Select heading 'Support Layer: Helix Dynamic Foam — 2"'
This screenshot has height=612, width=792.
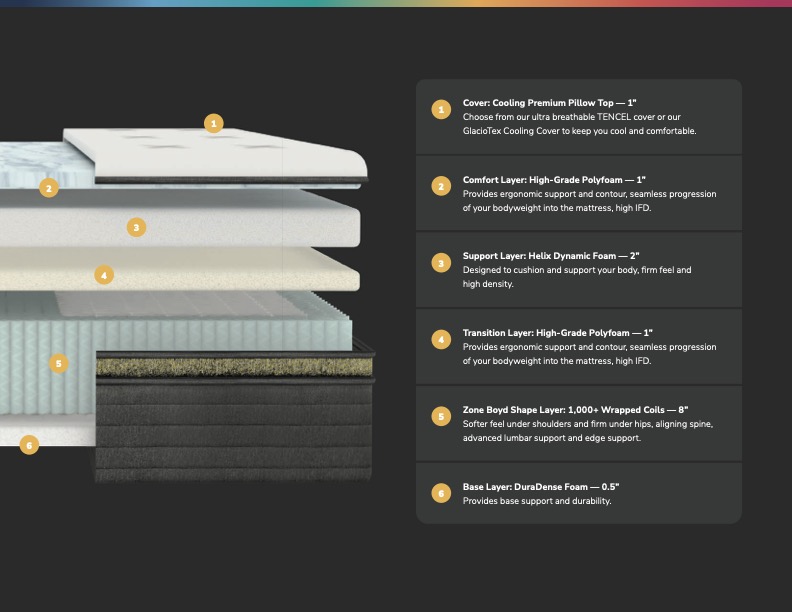551,256
